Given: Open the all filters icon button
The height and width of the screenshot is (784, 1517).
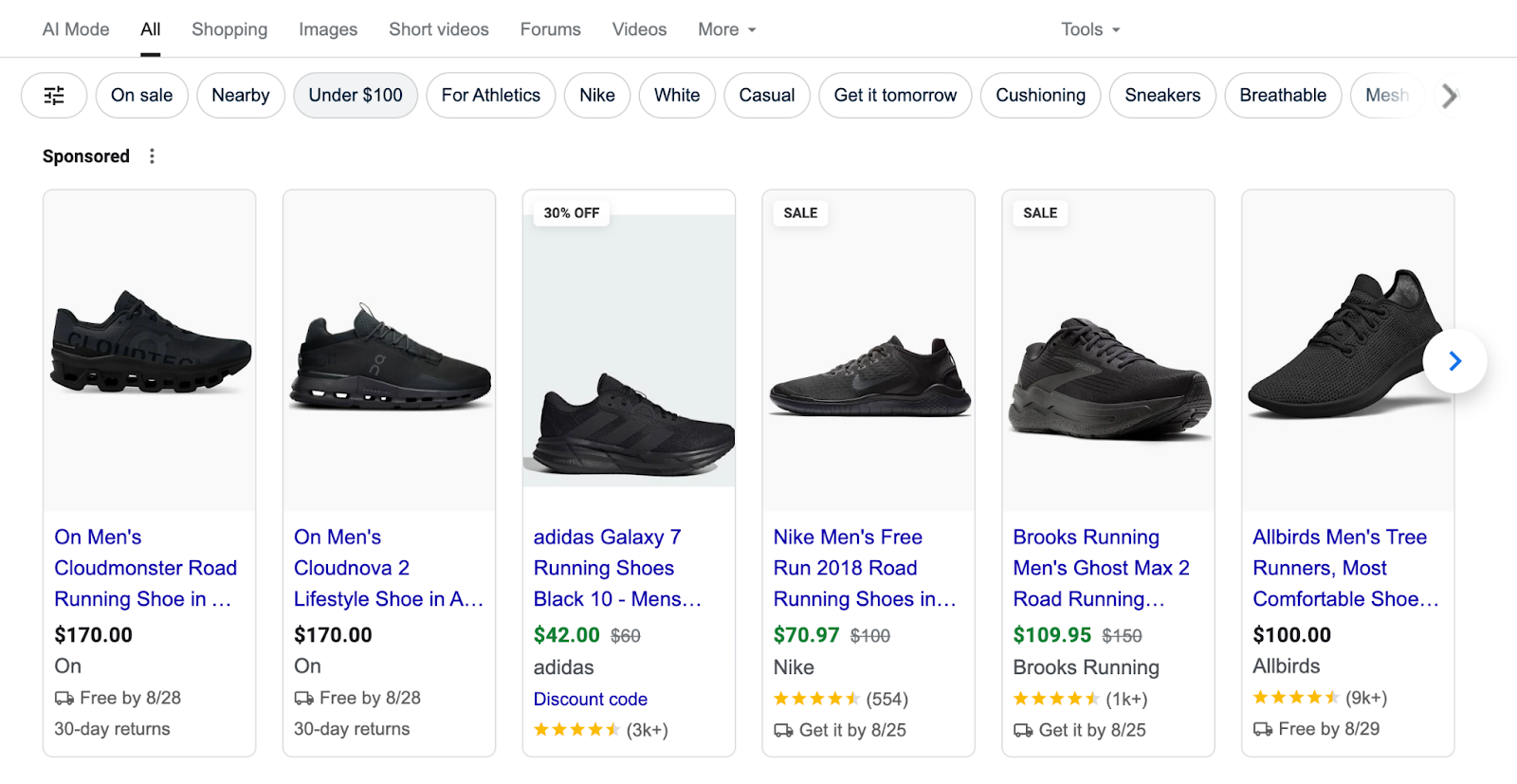Looking at the screenshot, I should click(54, 96).
